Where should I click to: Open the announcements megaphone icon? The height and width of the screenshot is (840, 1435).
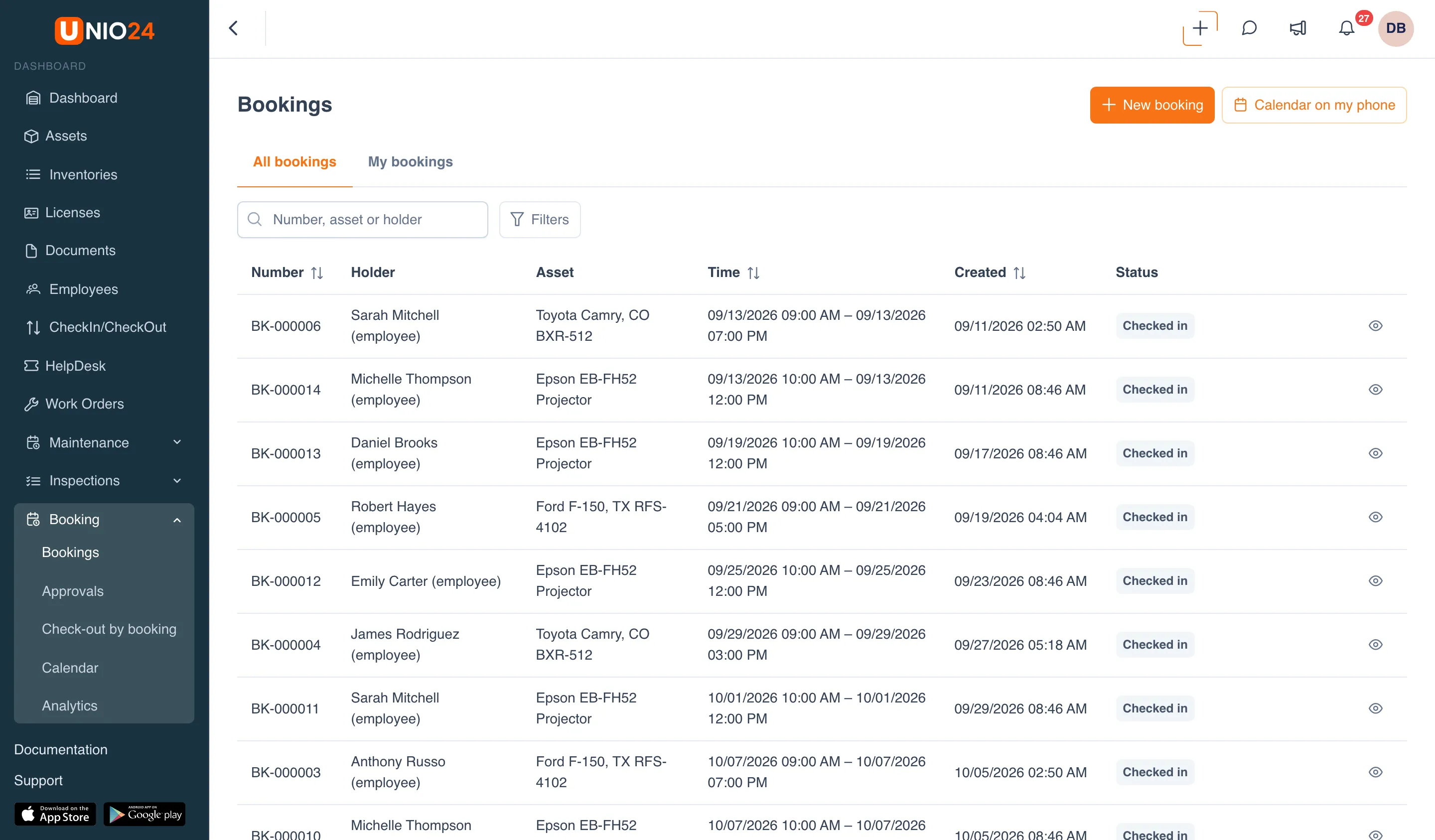[1298, 28]
